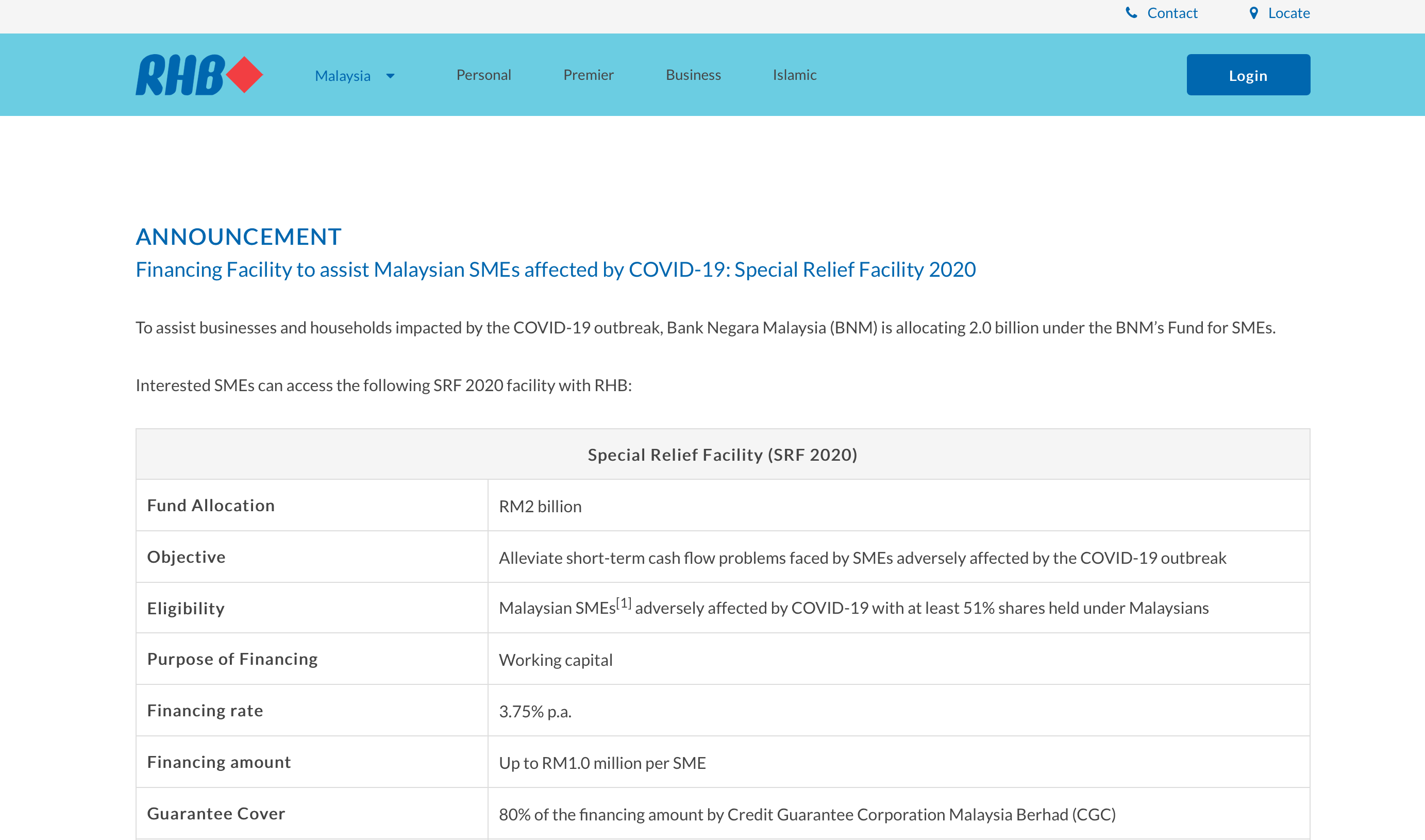Viewport: 1425px width, 840px height.
Task: Open the Business menu
Action: pyautogui.click(x=693, y=75)
